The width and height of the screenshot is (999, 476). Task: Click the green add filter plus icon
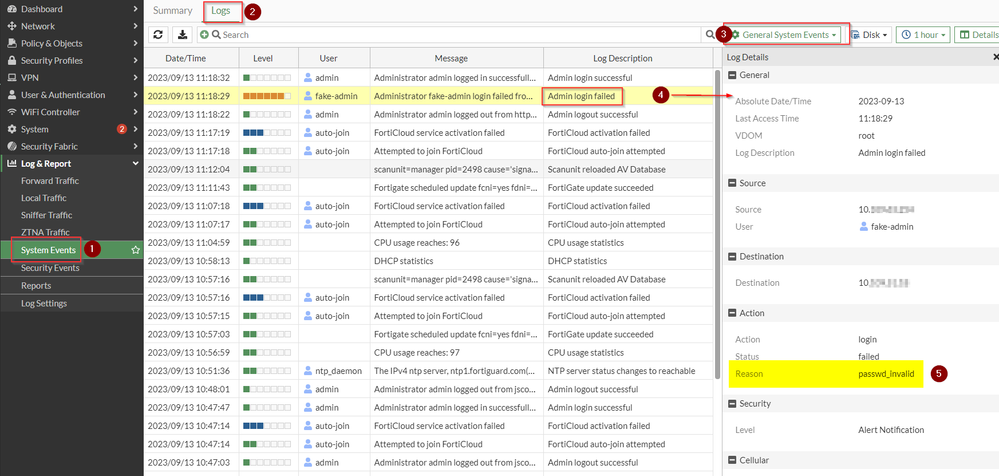click(x=205, y=35)
